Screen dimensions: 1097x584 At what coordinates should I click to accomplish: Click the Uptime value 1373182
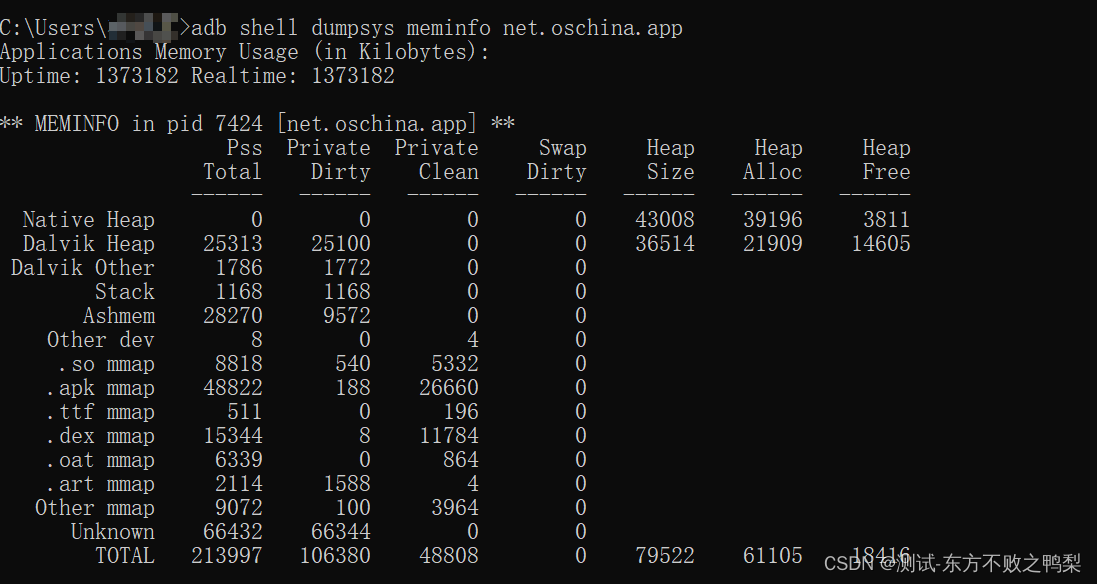[x=137, y=76]
